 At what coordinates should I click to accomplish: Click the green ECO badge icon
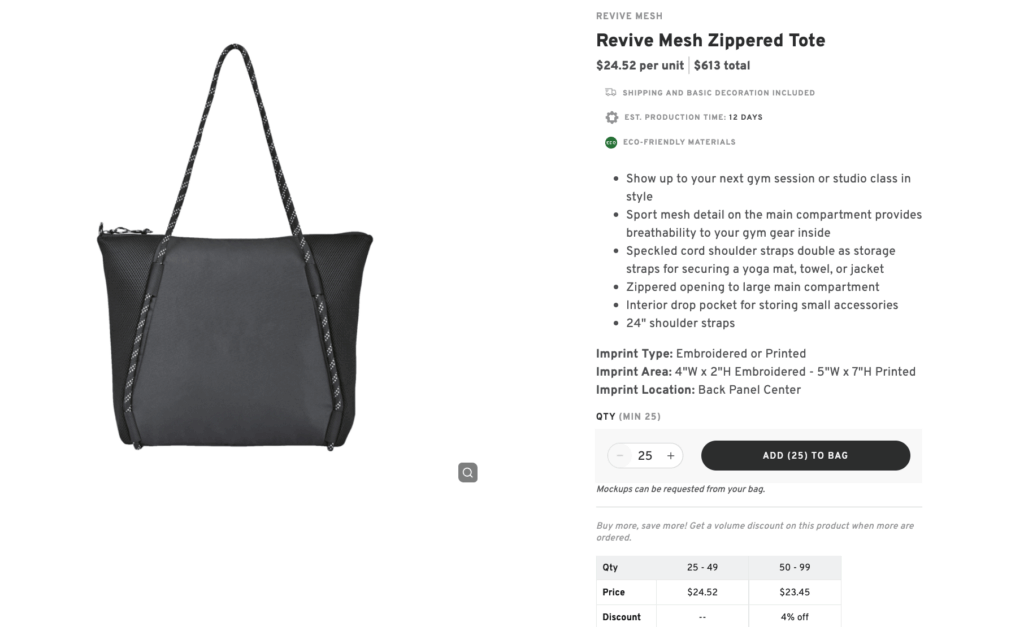[610, 142]
